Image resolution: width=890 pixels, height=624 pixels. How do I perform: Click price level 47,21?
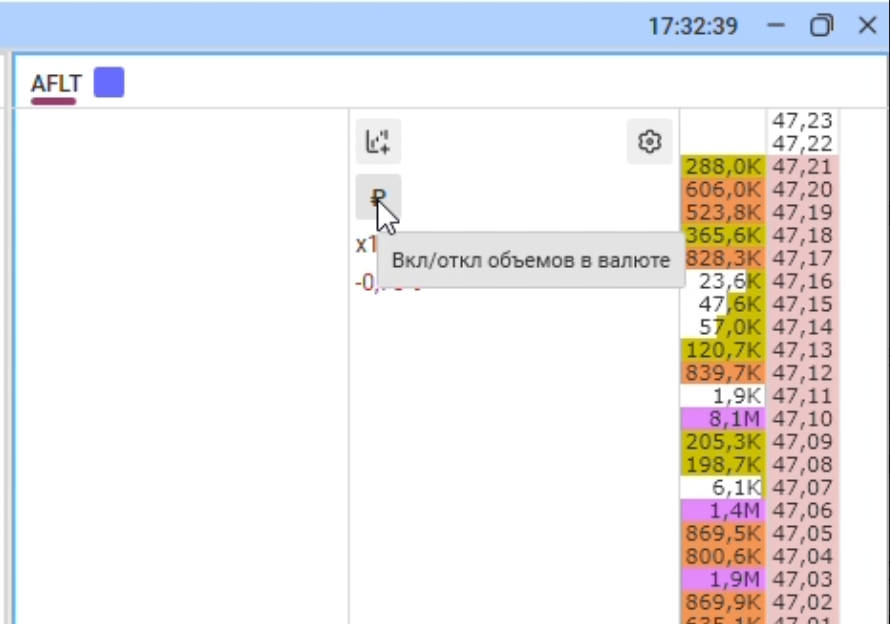click(802, 166)
